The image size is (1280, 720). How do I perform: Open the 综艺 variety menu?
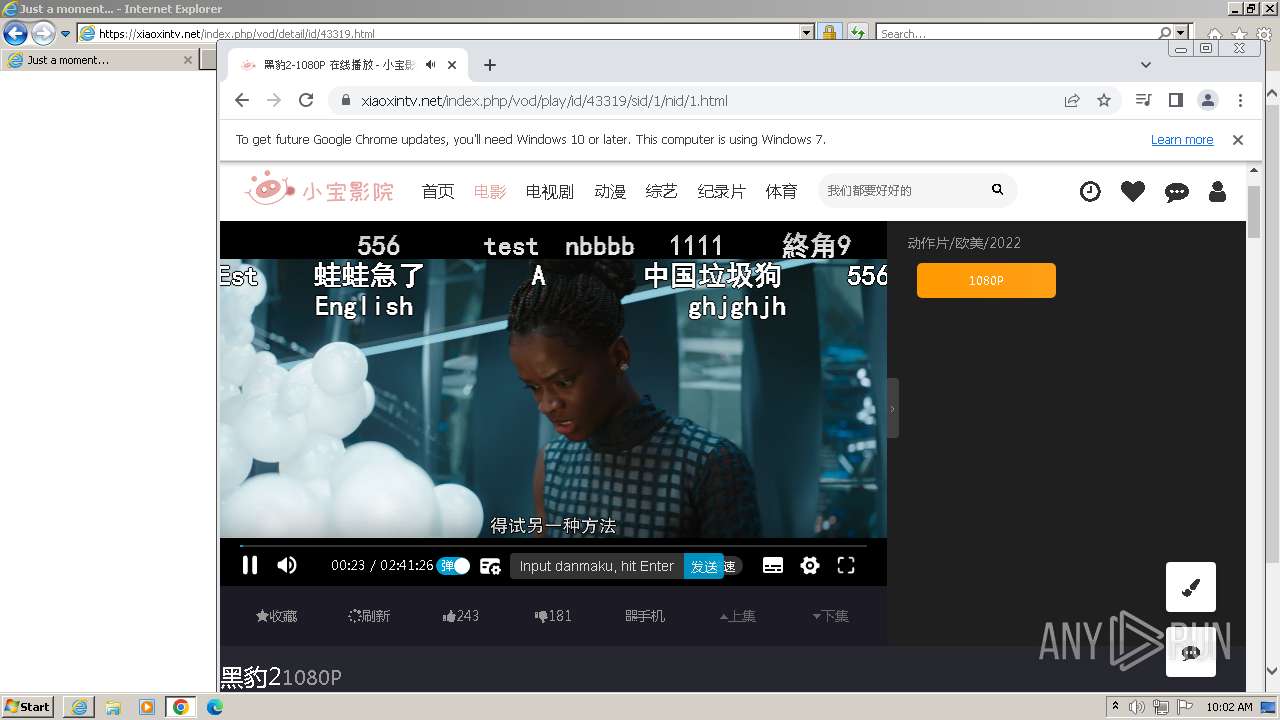pyautogui.click(x=662, y=191)
